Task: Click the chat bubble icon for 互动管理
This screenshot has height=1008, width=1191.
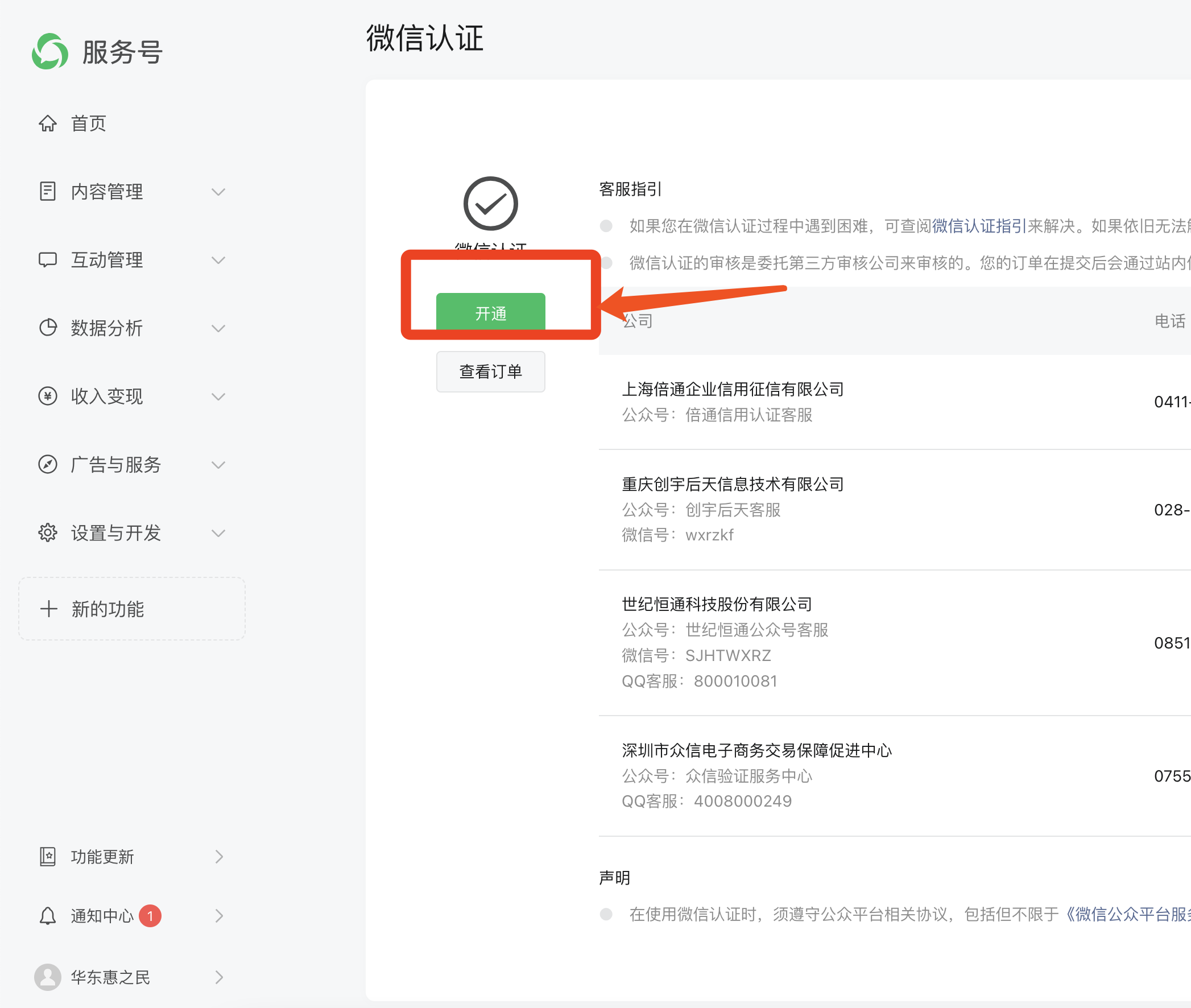Action: (48, 259)
